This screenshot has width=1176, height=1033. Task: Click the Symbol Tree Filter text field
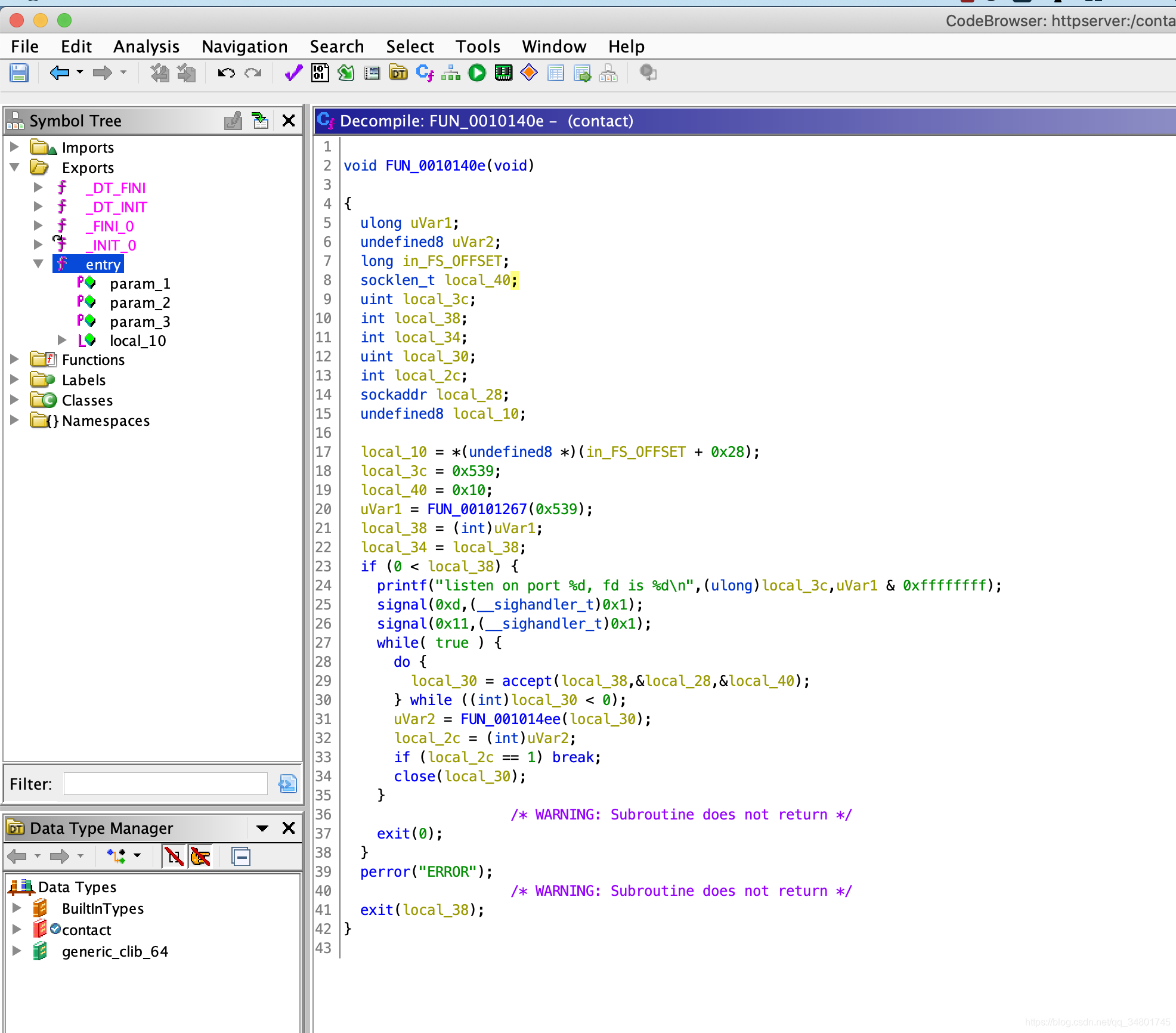[166, 784]
